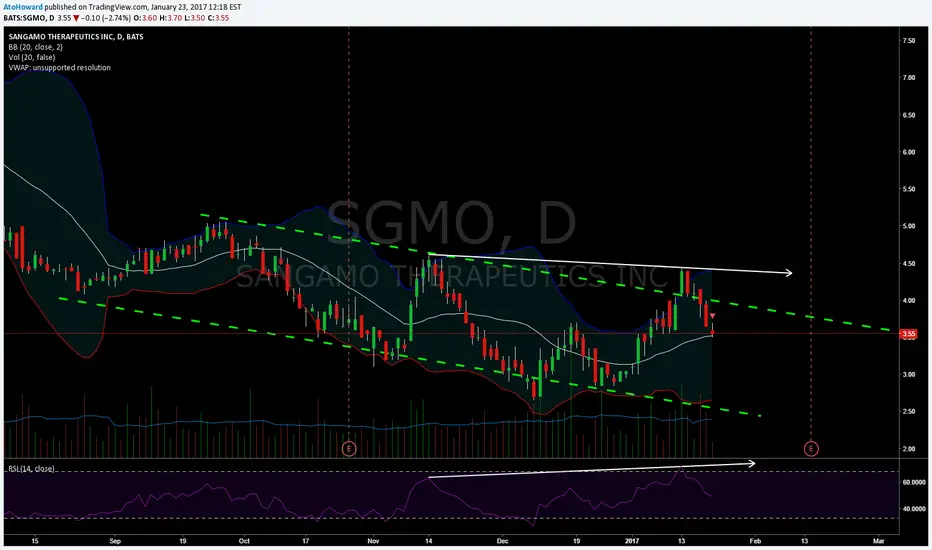
Task: Click the 4.50 price axis label
Action: coord(909,263)
